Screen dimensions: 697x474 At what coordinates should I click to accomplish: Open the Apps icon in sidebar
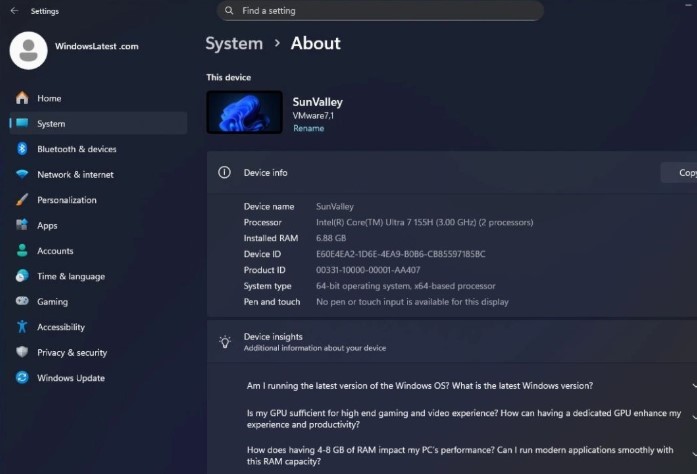[x=22, y=225]
